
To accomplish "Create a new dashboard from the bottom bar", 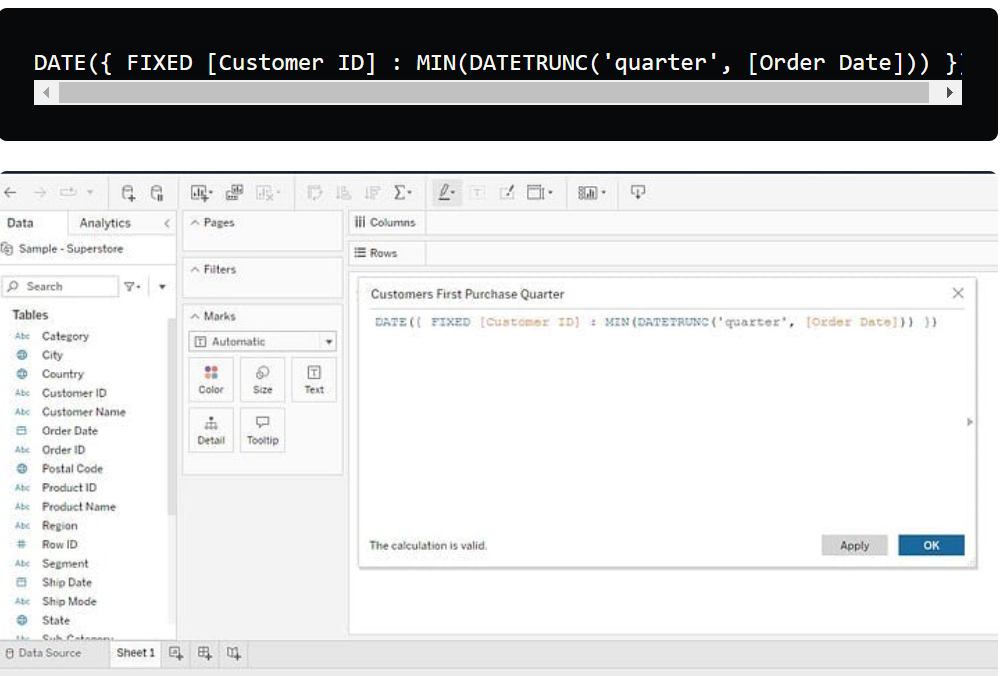I will coord(204,653).
